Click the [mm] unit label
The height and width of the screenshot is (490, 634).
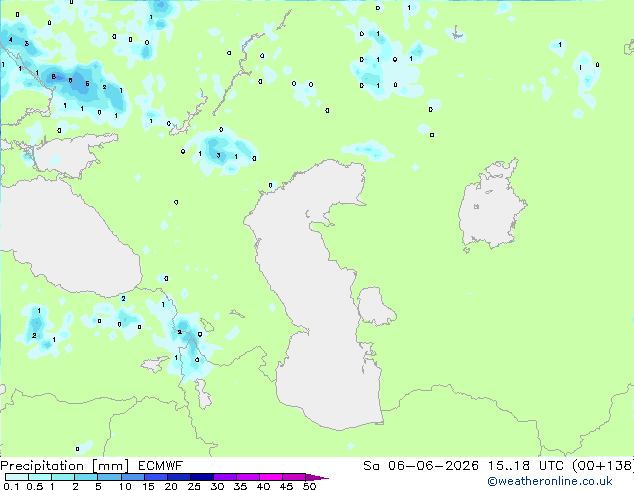(x=111, y=466)
